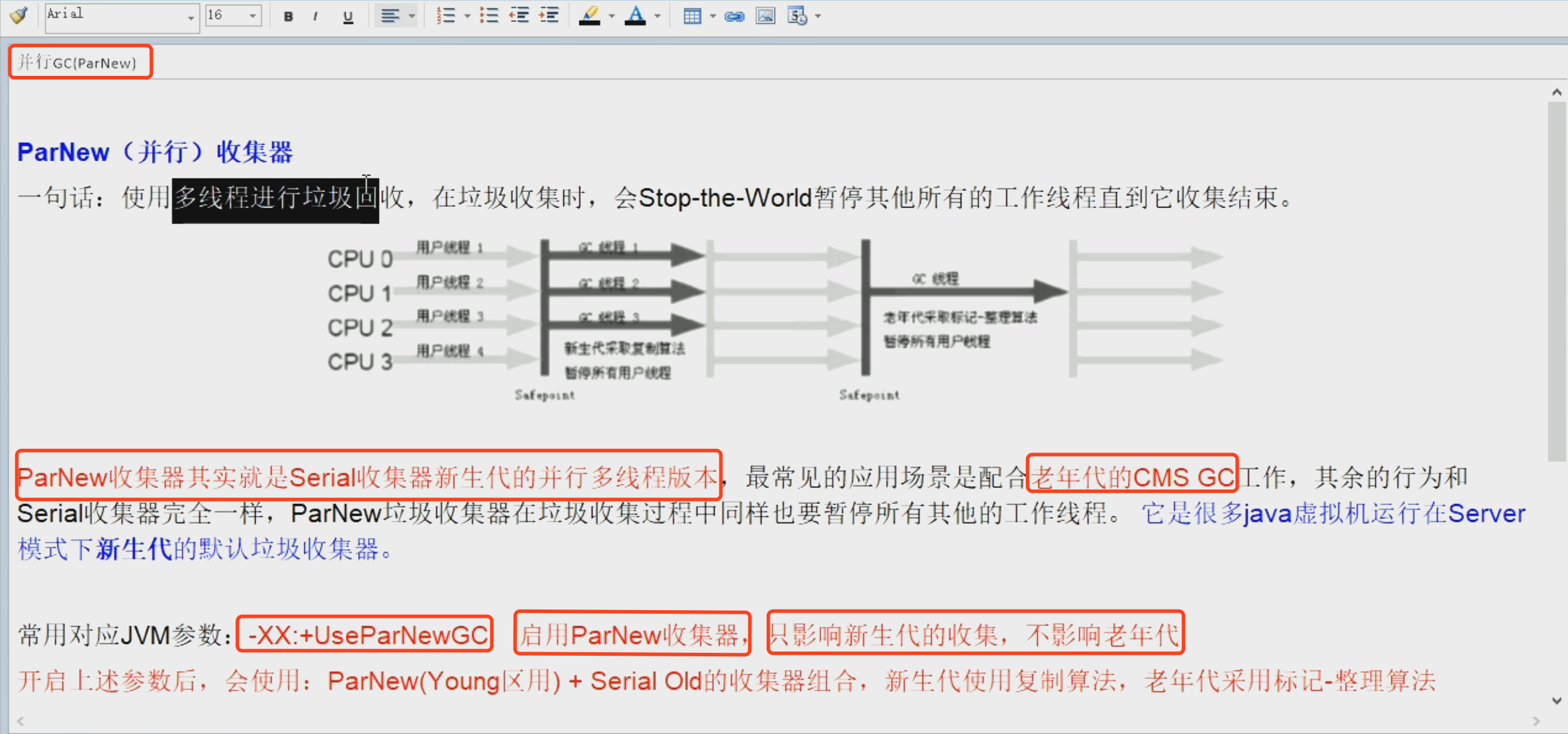Toggle bold formatting
The width and height of the screenshot is (1568, 734).
pos(289,17)
